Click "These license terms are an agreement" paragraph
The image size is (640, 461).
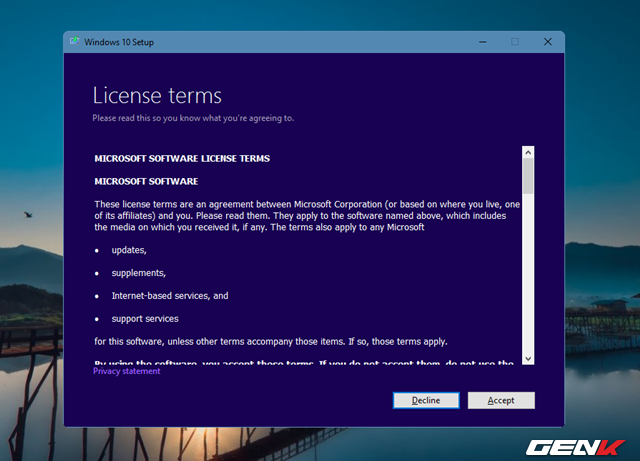coord(307,216)
